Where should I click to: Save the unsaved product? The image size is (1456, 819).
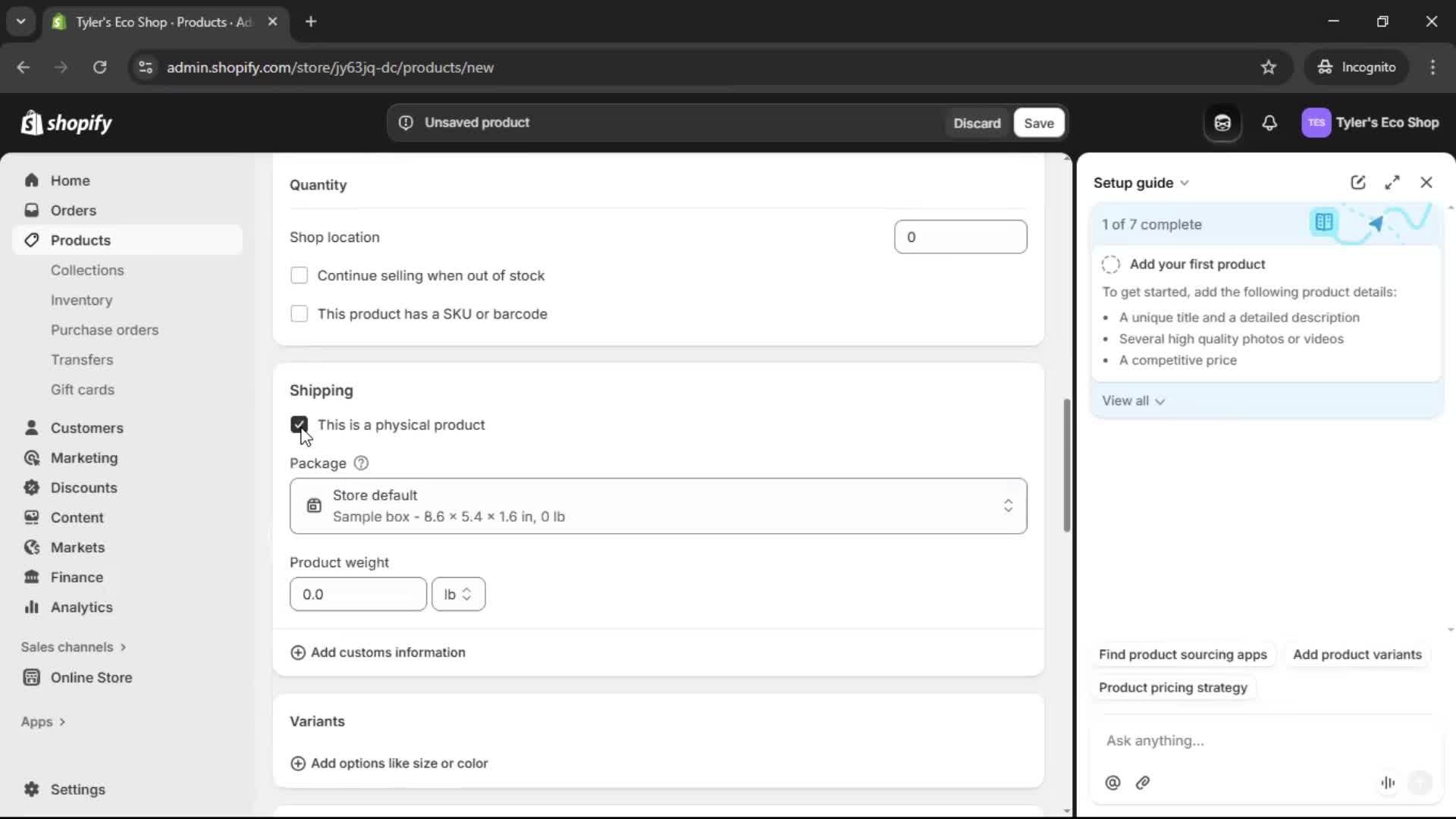pos(1038,123)
